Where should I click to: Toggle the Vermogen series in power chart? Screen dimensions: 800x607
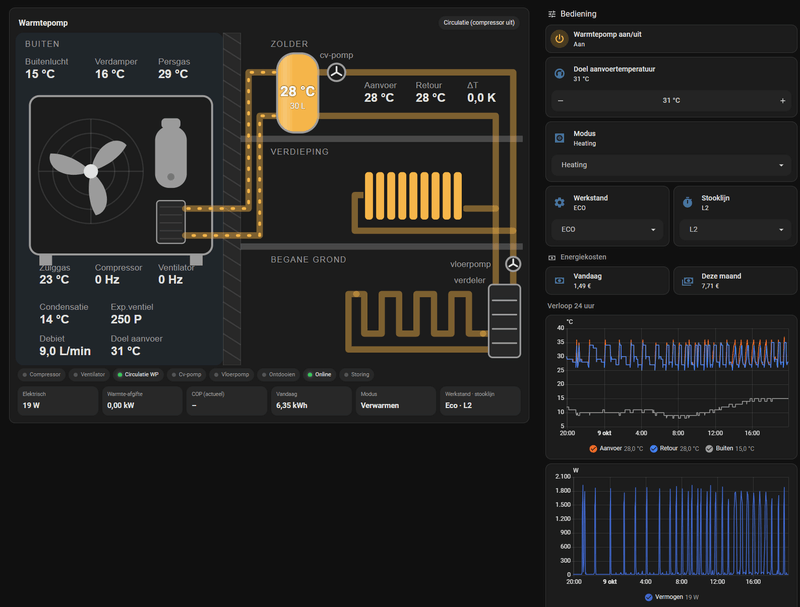[x=671, y=597]
